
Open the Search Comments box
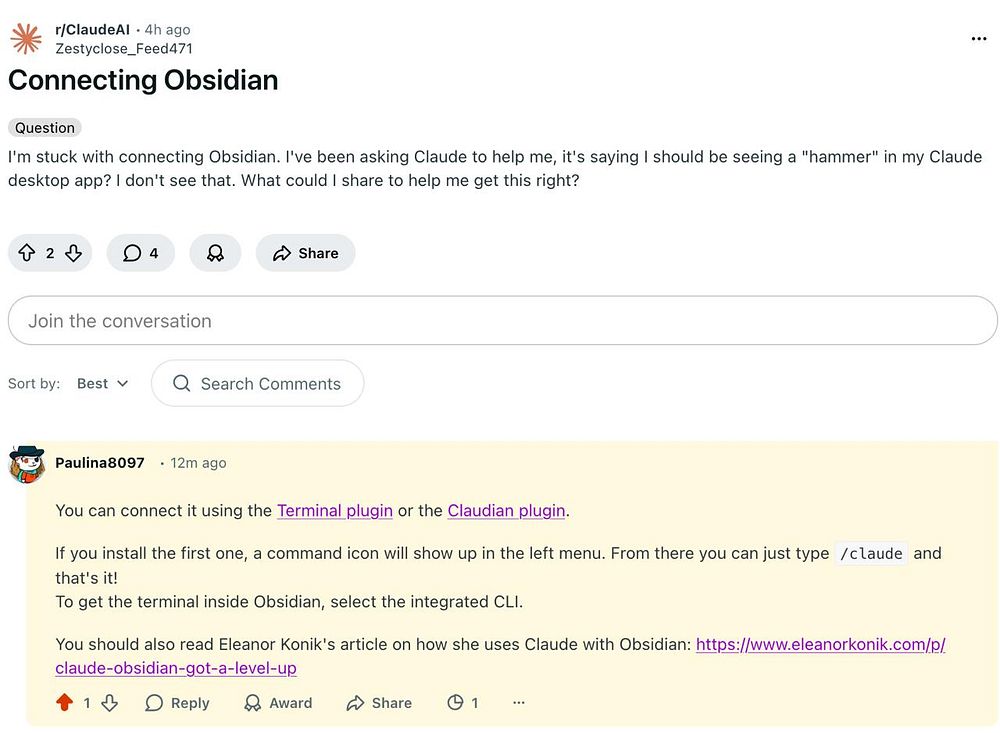point(258,383)
